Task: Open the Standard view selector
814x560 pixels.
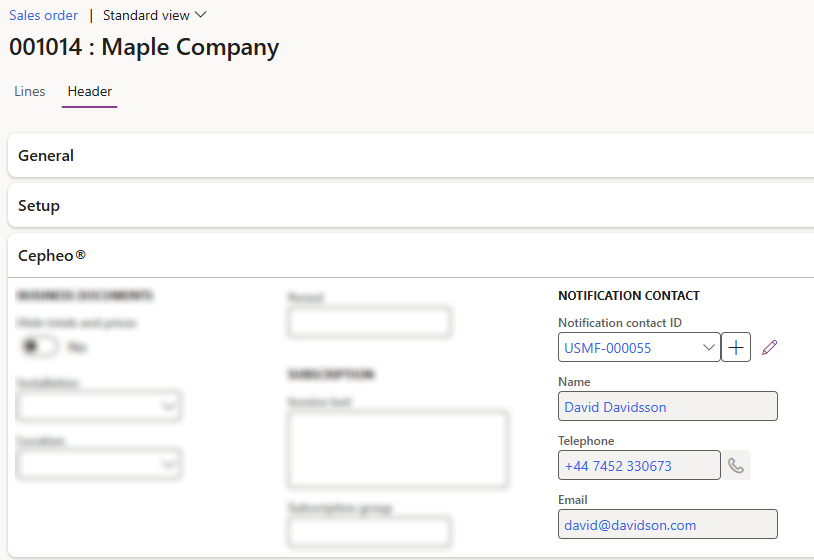Action: coord(155,15)
